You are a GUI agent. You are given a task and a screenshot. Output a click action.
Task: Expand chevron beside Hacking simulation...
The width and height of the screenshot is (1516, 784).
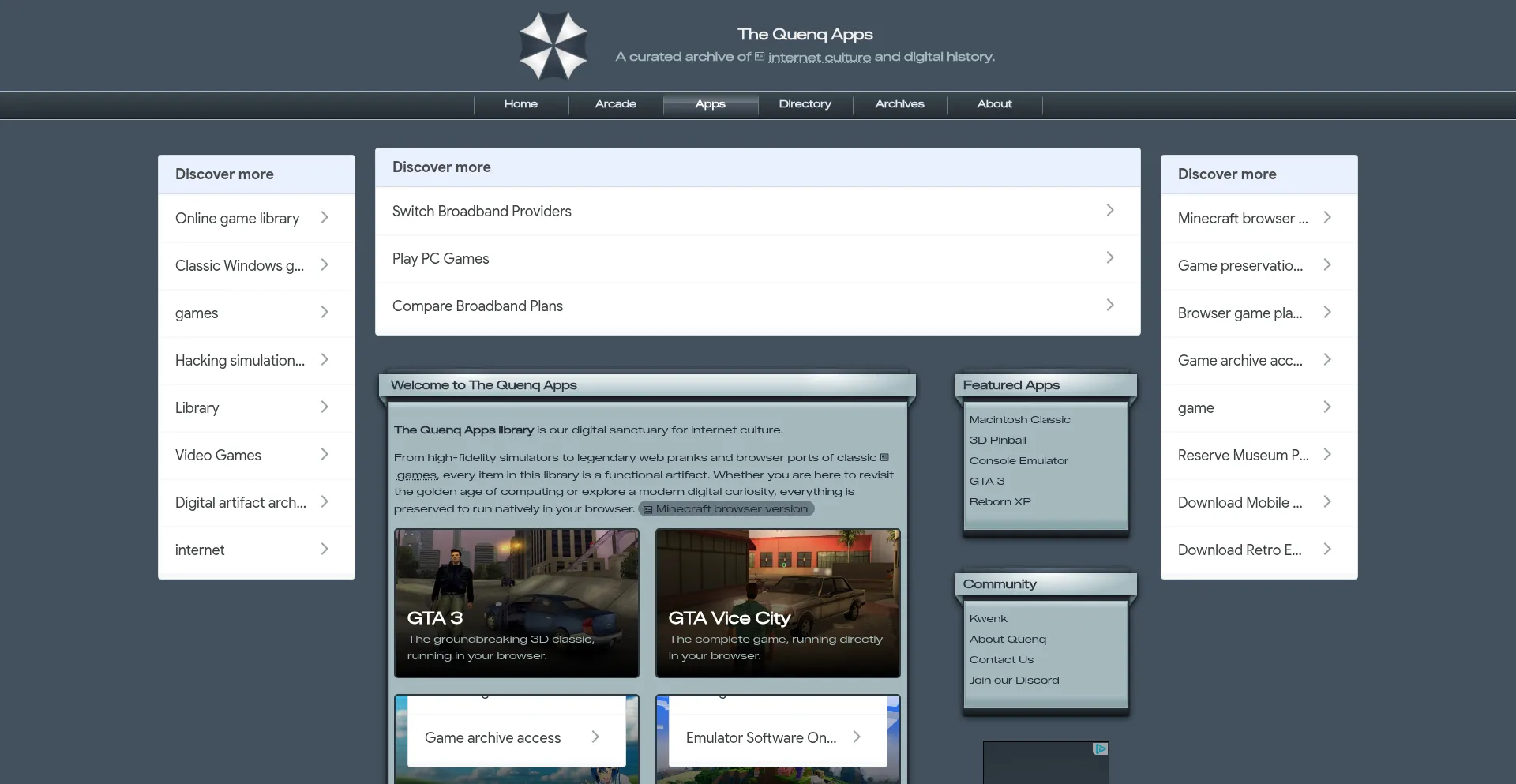point(325,359)
